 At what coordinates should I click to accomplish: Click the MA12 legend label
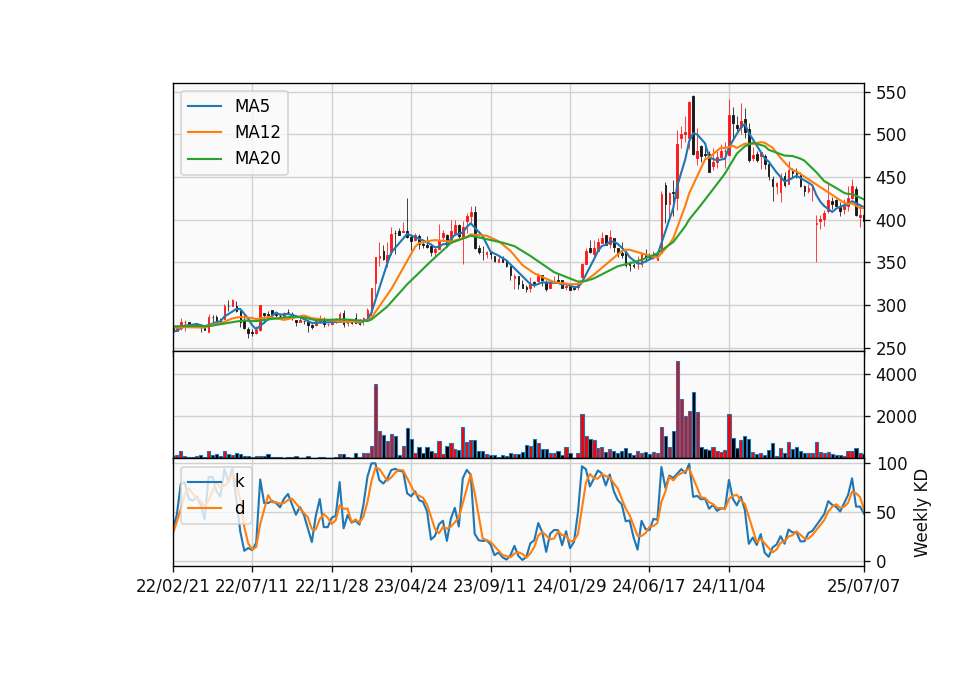(257, 132)
